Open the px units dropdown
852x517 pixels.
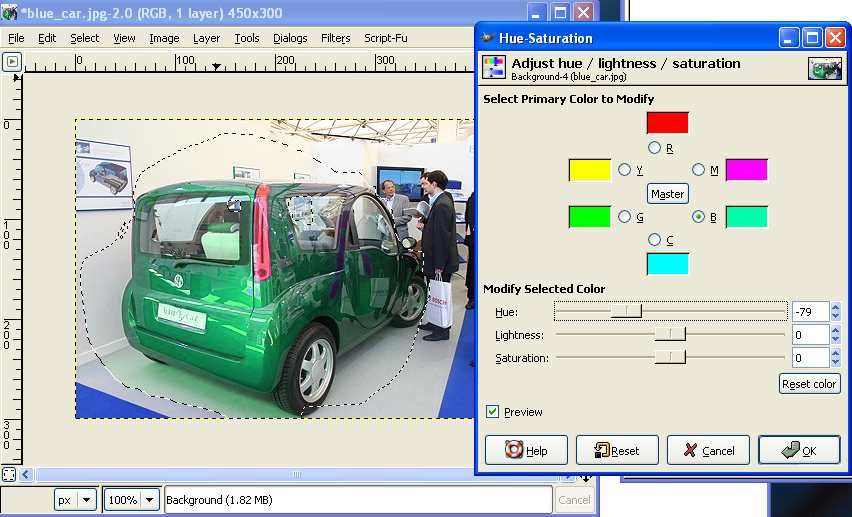(75, 500)
